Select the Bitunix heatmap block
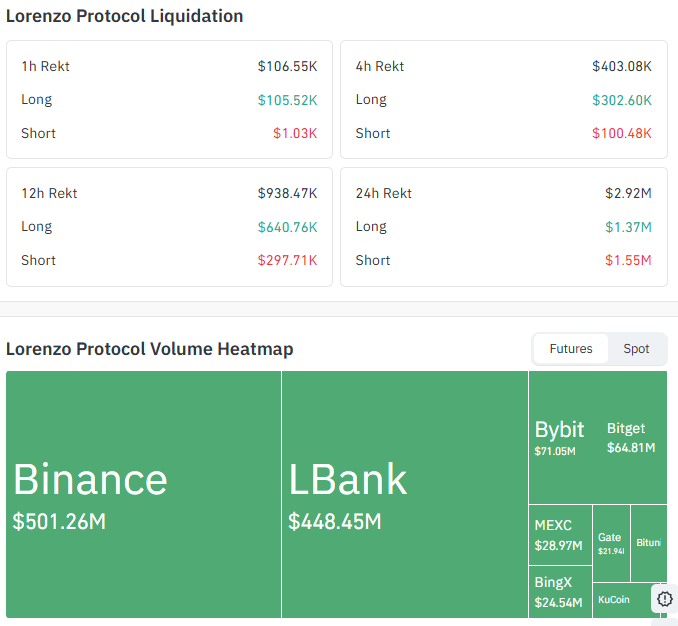The image size is (678, 626). pyautogui.click(x=649, y=543)
